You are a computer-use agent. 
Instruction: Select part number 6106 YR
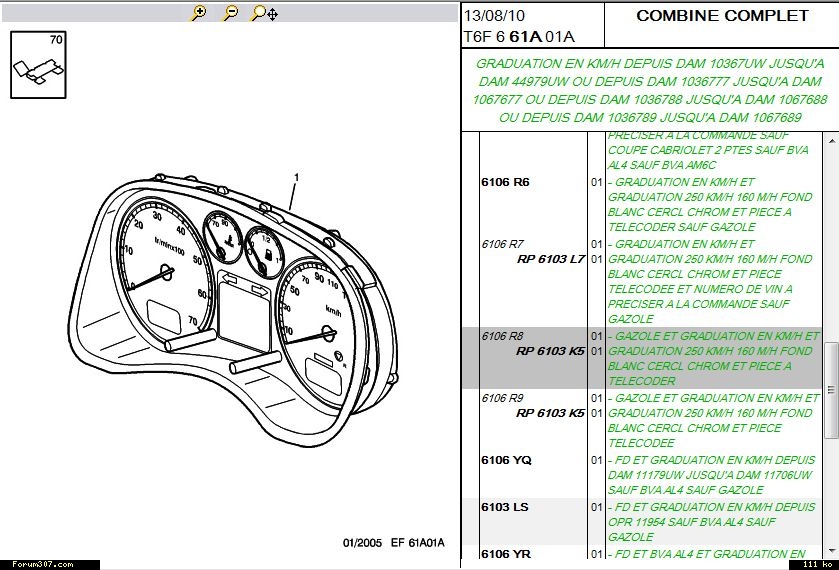(506, 554)
